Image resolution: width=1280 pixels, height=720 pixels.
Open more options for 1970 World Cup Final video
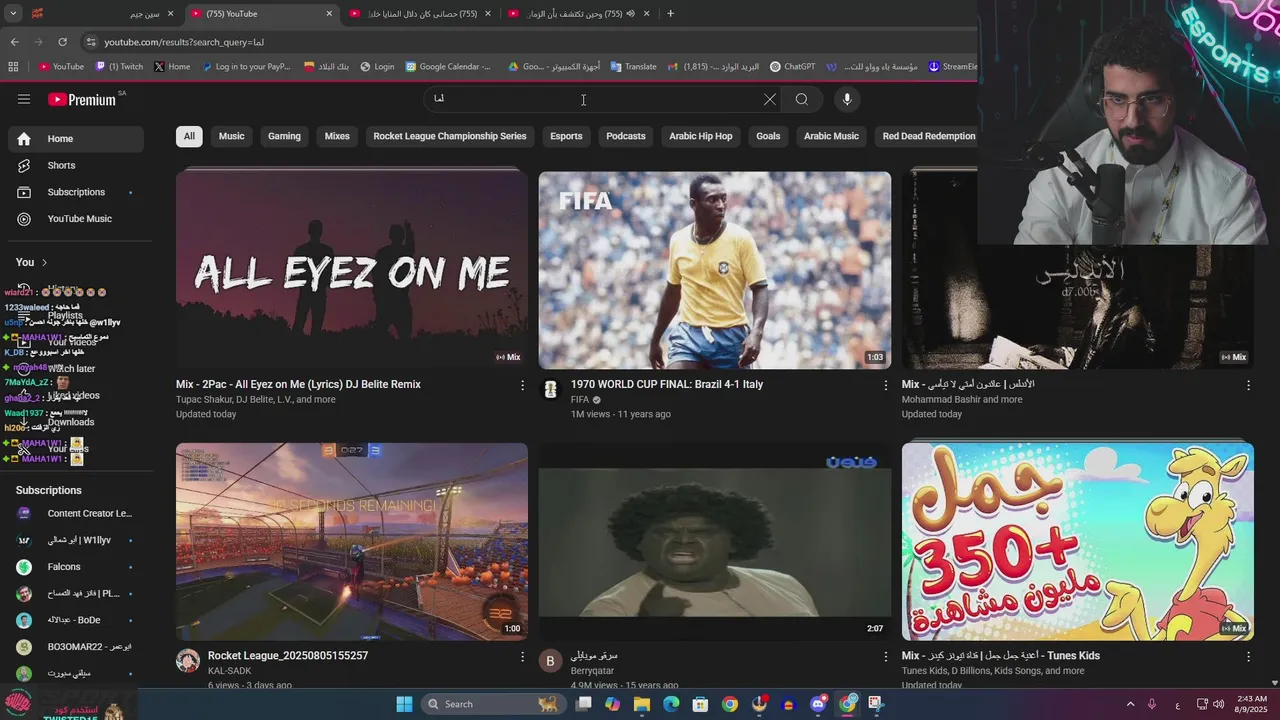(885, 385)
